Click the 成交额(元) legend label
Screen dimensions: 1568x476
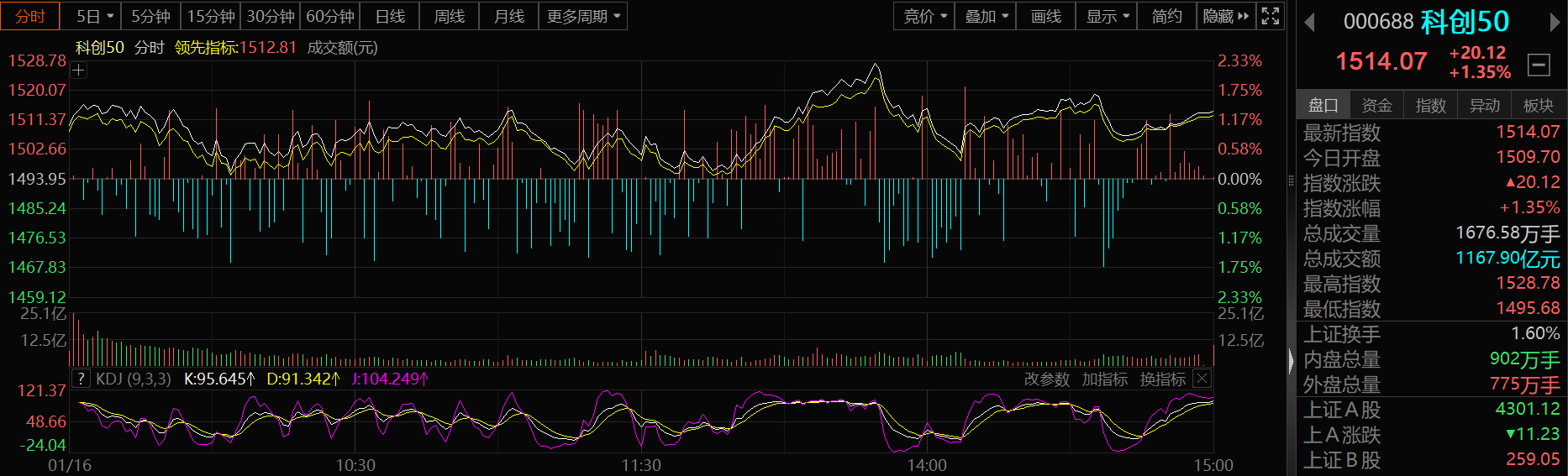click(x=342, y=48)
